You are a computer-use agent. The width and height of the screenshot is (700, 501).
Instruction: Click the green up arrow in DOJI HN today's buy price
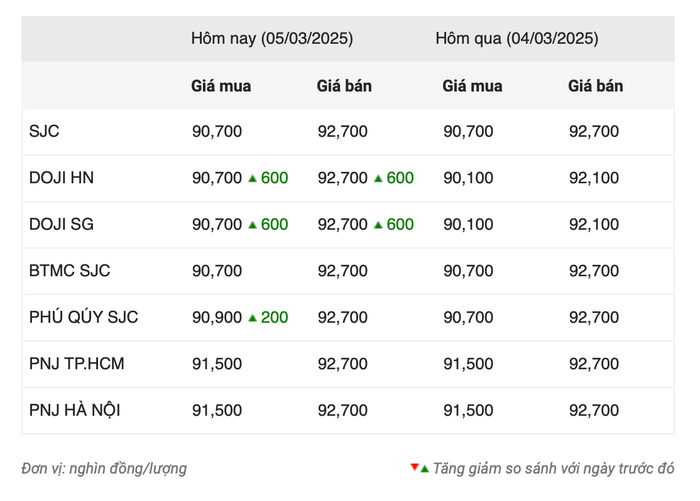click(252, 178)
